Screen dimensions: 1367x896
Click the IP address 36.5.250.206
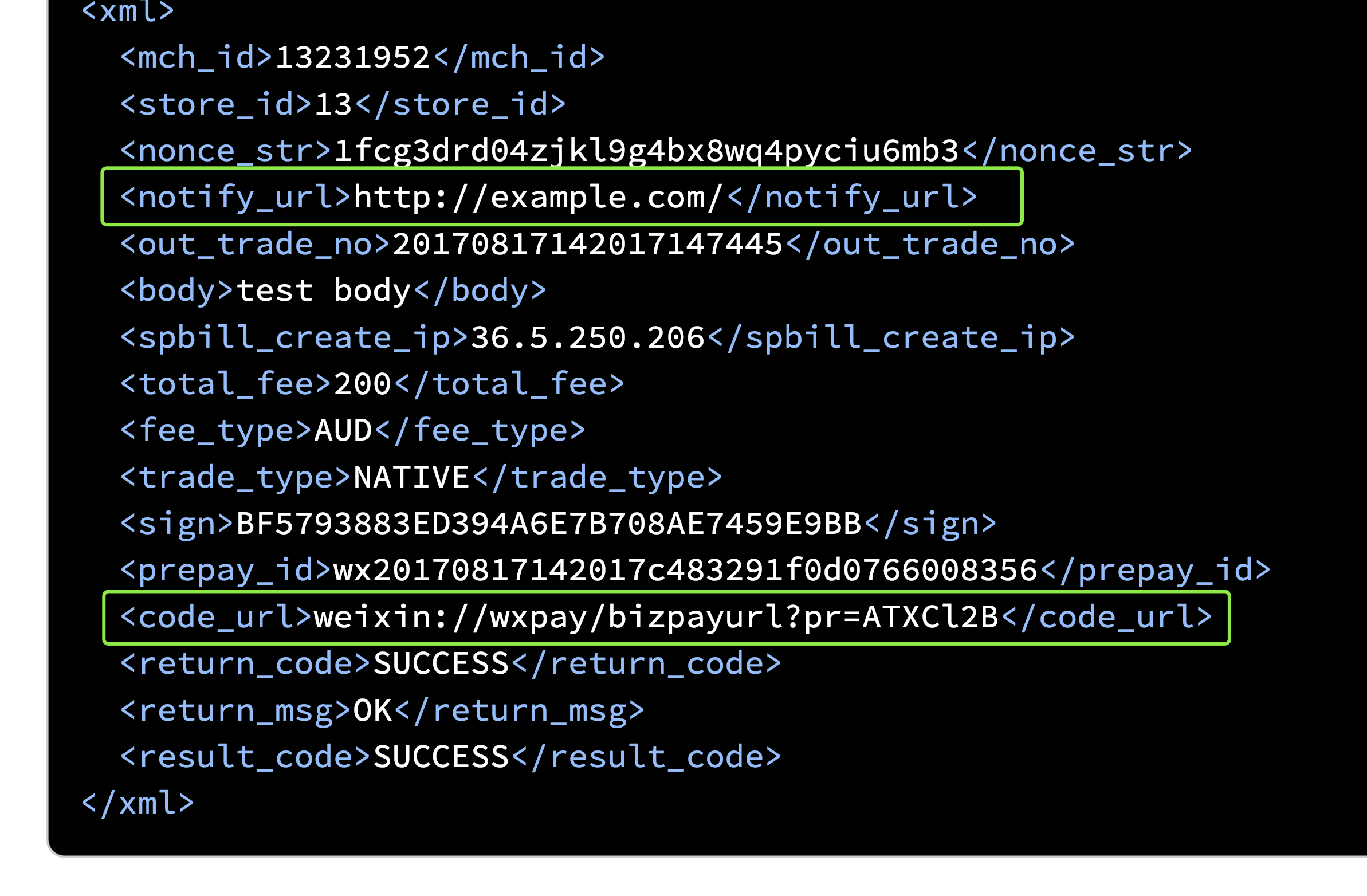coord(587,338)
